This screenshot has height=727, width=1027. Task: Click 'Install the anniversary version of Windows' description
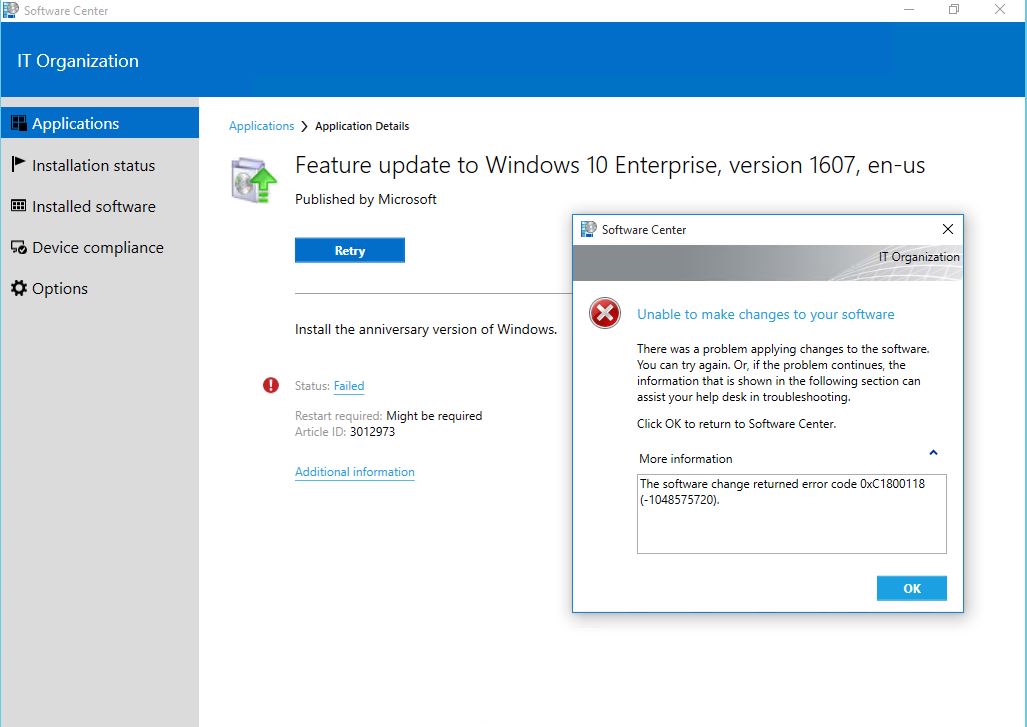426,329
